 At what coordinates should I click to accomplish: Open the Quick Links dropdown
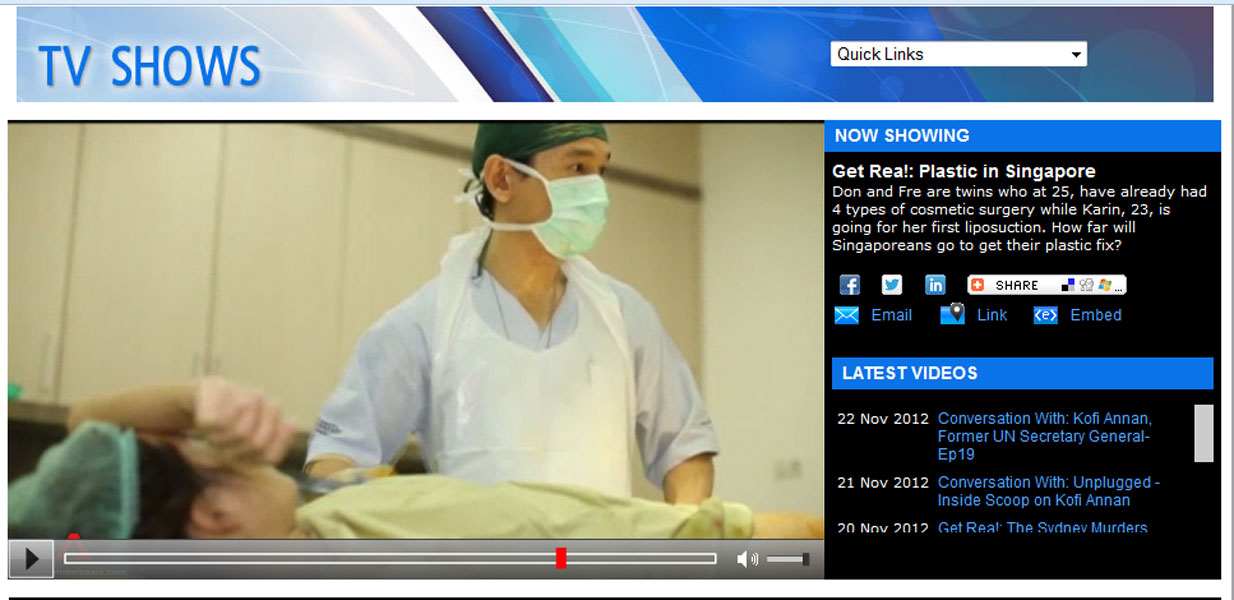tap(958, 54)
